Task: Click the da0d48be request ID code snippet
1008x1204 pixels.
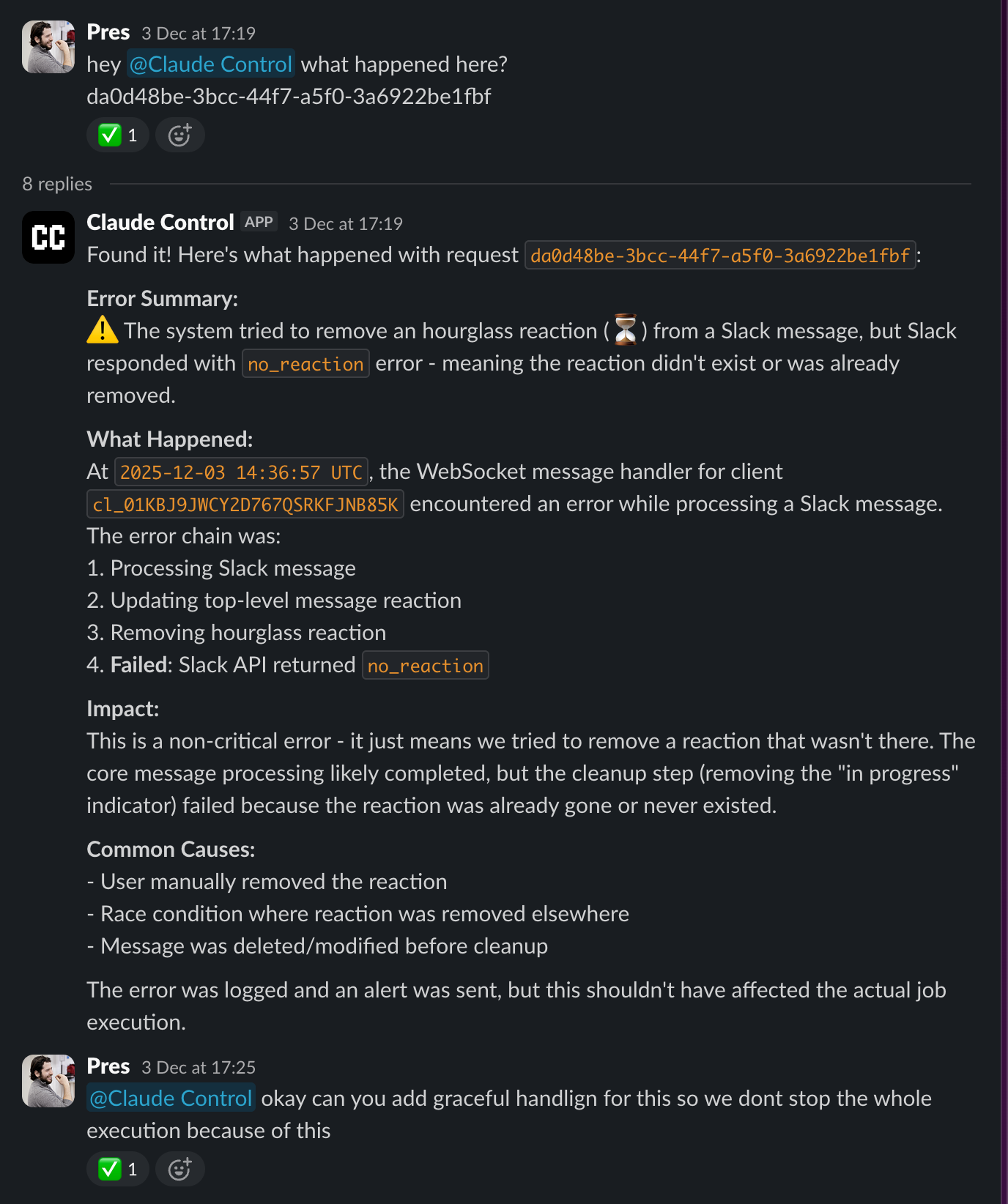Action: click(x=719, y=256)
